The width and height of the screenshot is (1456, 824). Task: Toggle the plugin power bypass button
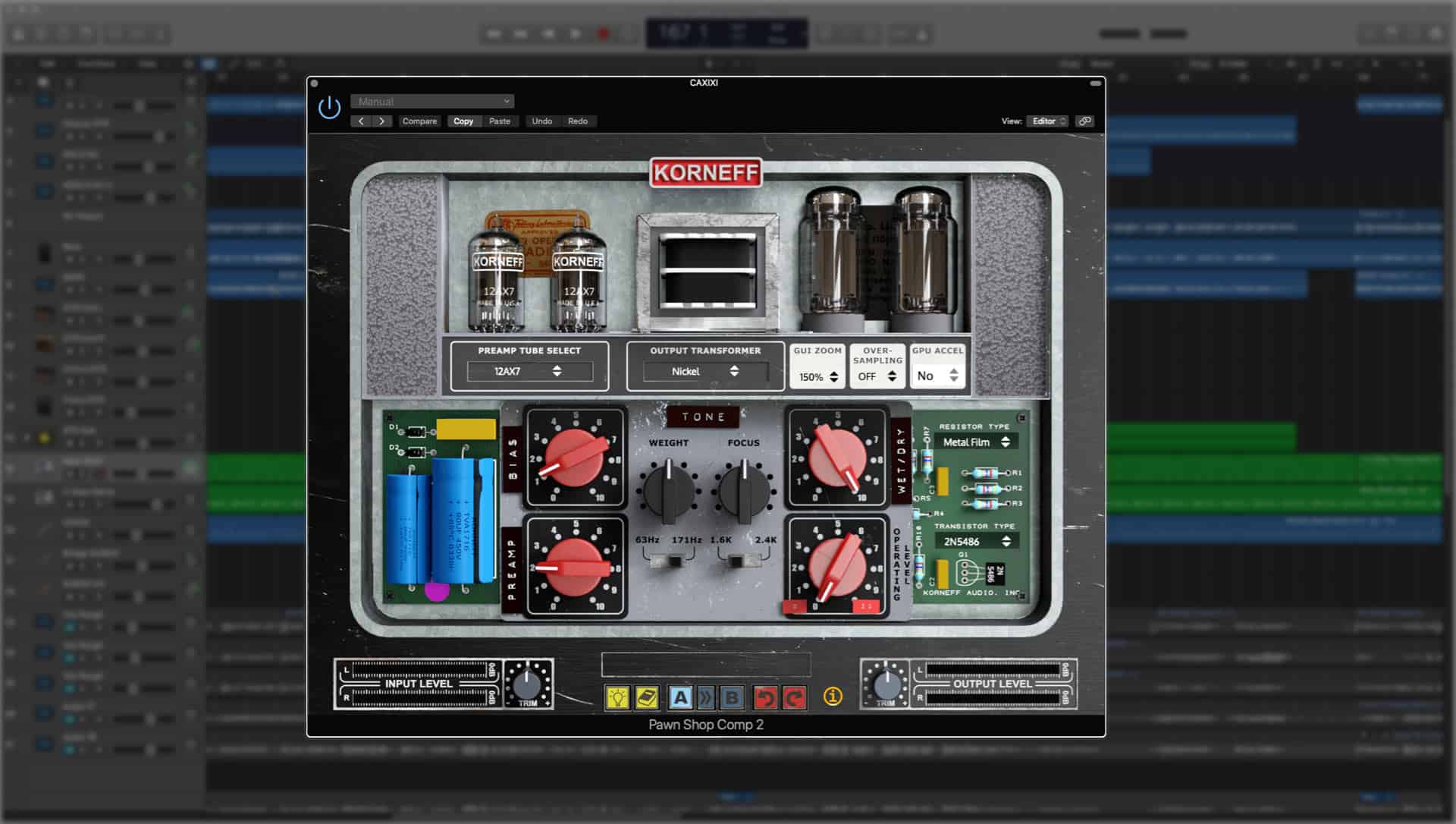329,108
